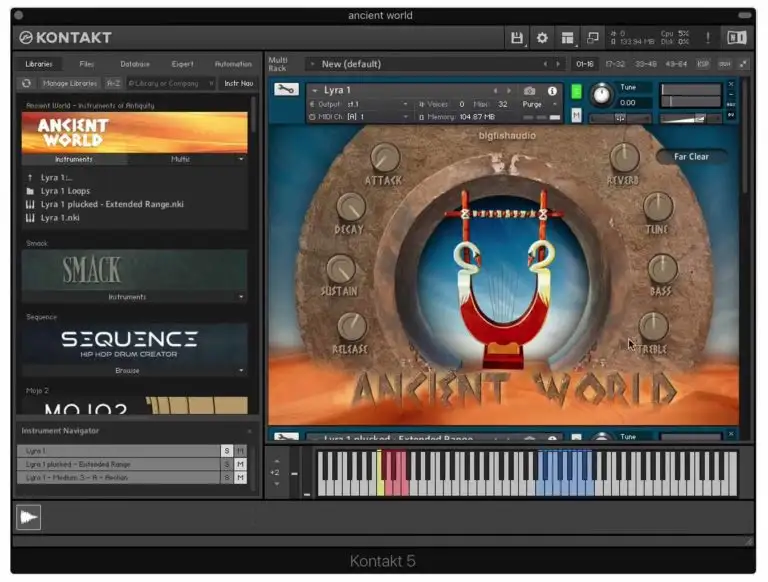Image resolution: width=768 pixels, height=582 pixels.
Task: Select next multi preset arrow
Action: click(x=557, y=64)
